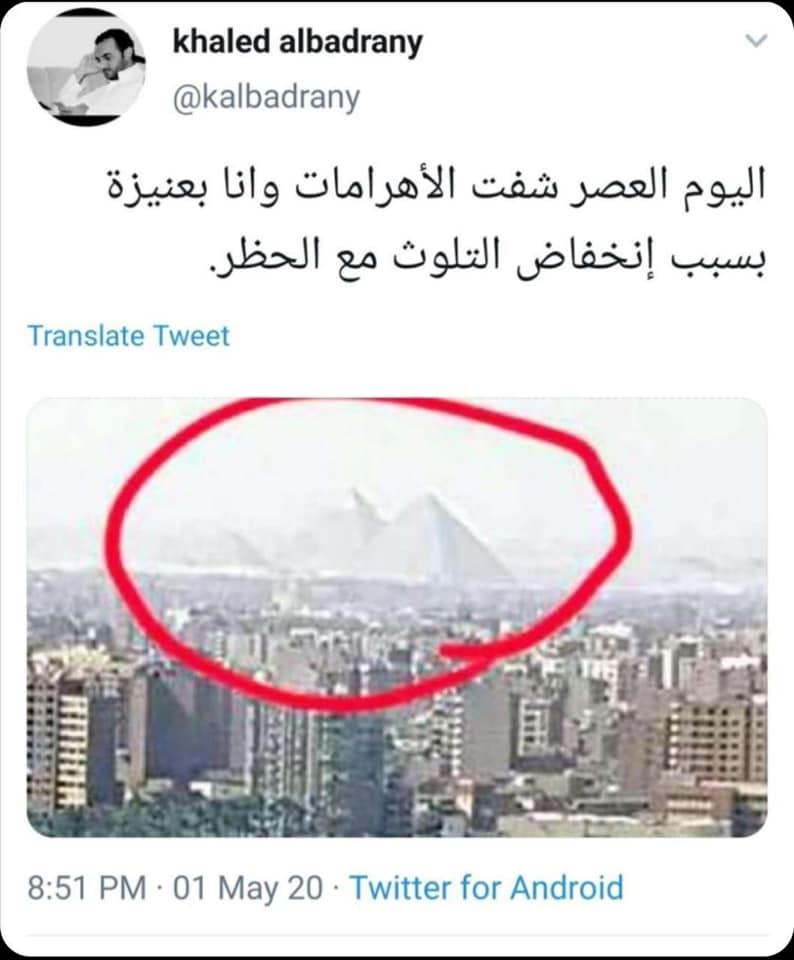This screenshot has height=960, width=794.
Task: Click the Translate Tweet link
Action: pyautogui.click(x=129, y=336)
